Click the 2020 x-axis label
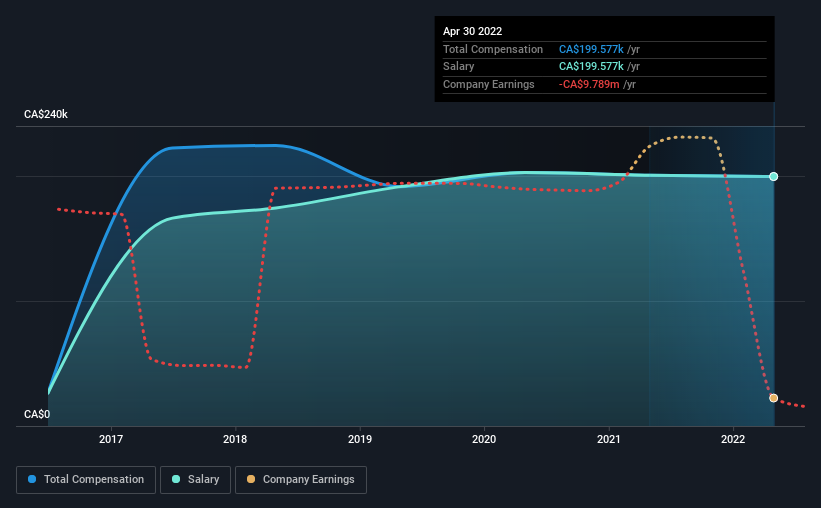821x508 pixels. point(484,439)
